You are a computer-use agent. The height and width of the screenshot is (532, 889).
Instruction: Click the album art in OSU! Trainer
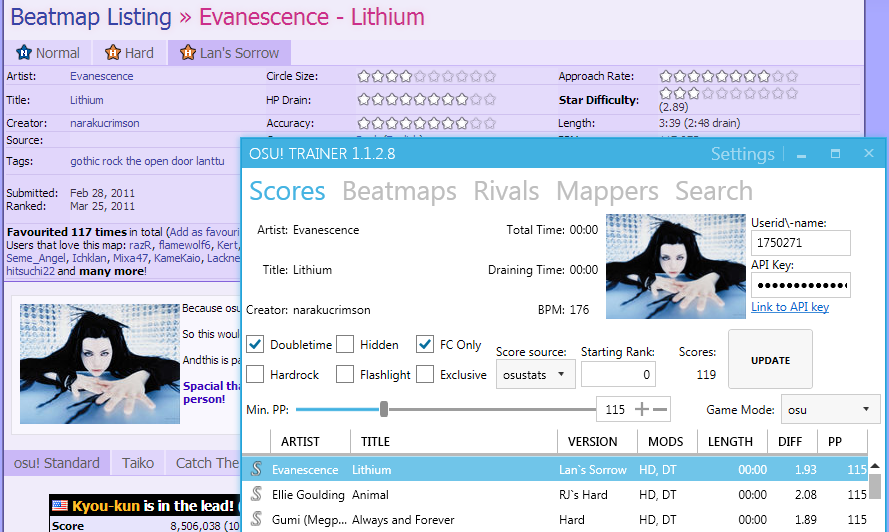676,266
